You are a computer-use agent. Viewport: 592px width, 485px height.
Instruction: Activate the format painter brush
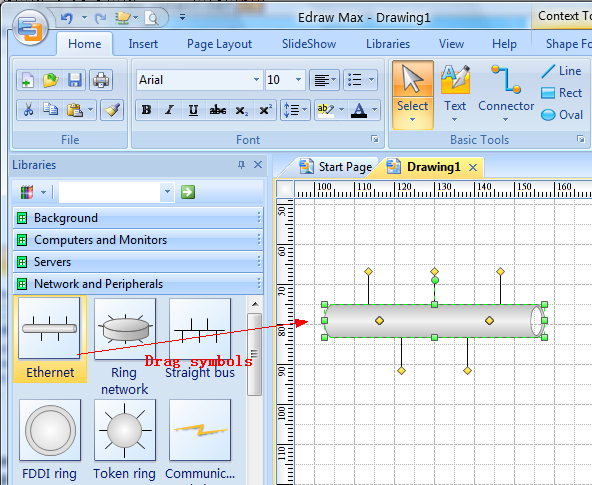(112, 110)
